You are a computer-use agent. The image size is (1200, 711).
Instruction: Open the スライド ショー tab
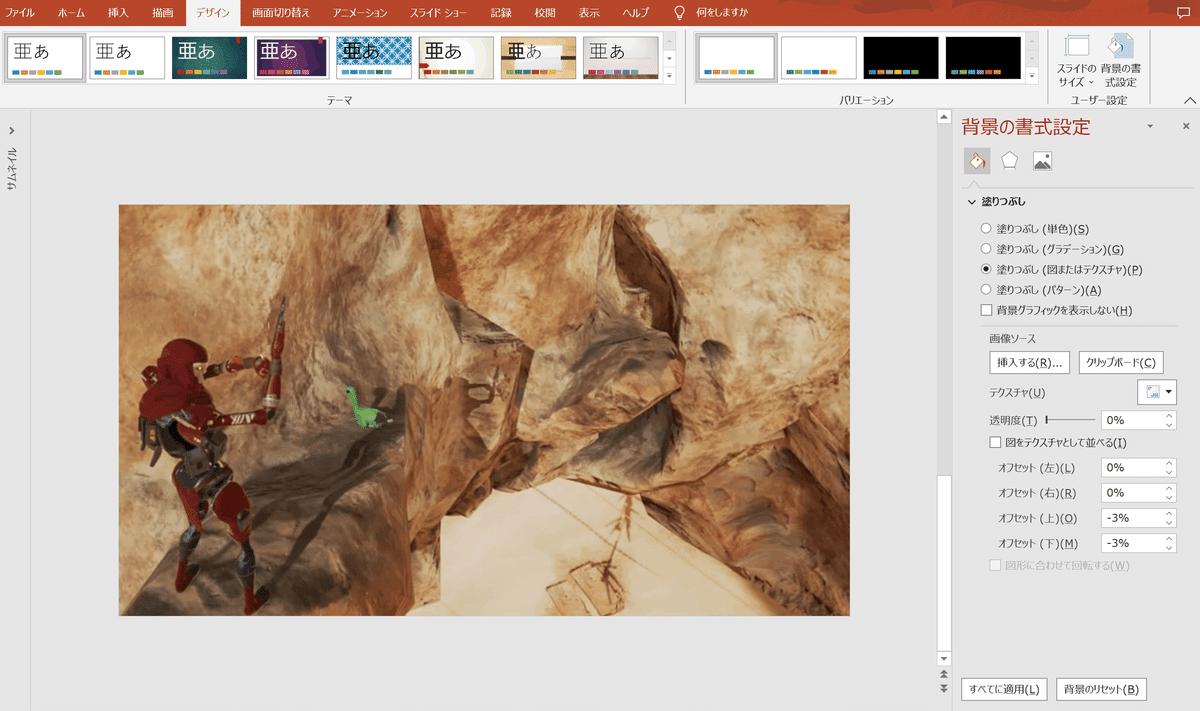(439, 13)
